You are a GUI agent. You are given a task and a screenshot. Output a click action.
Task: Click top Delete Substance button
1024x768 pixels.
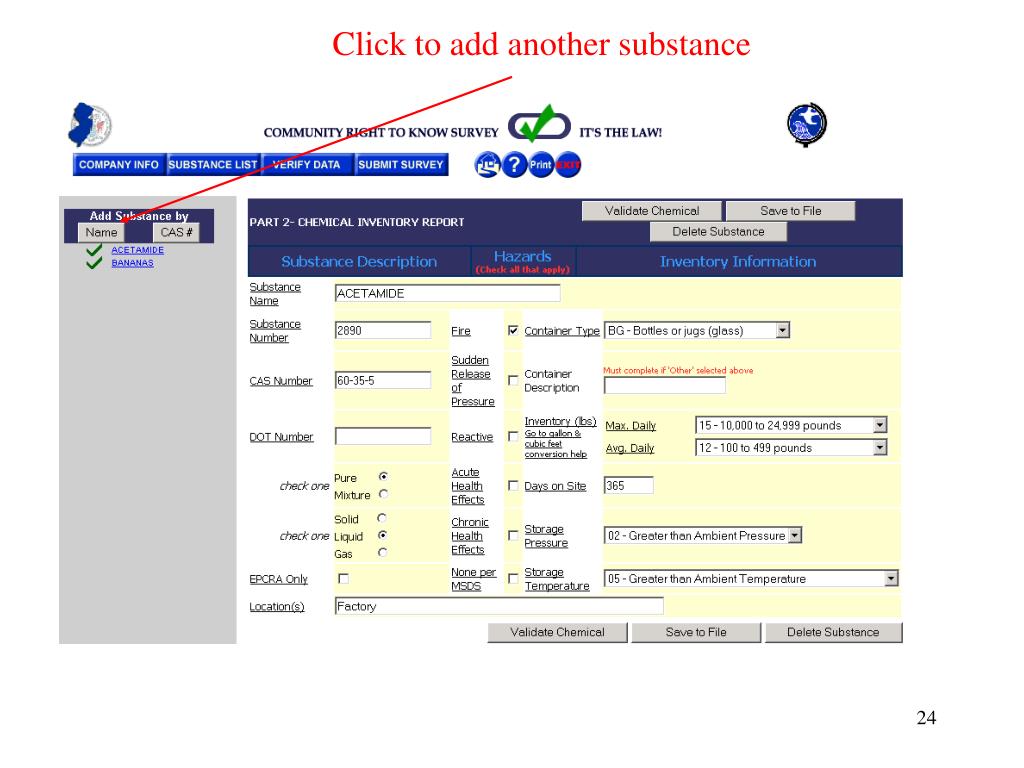(718, 232)
